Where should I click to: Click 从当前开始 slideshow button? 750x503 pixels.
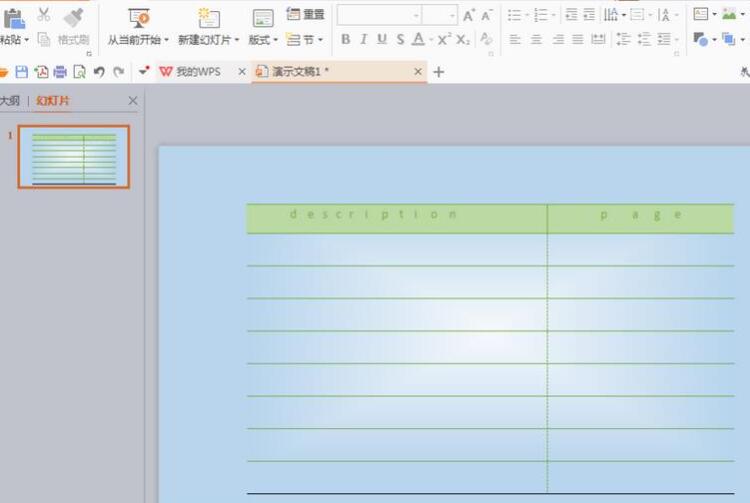[138, 27]
